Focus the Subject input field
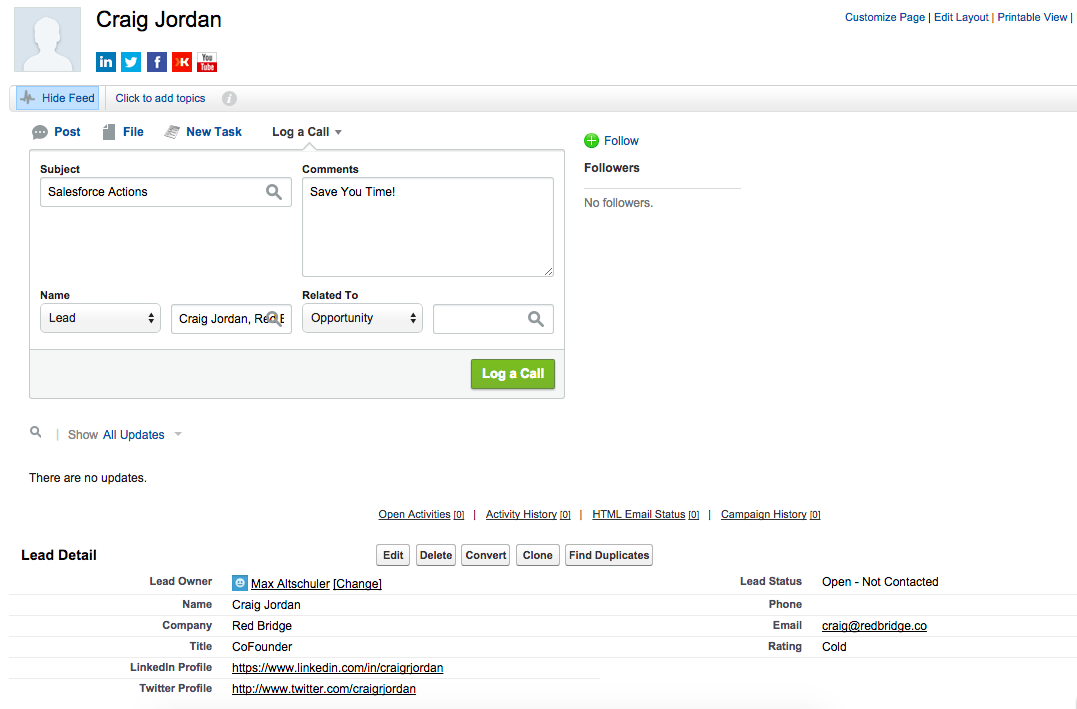This screenshot has height=709, width=1077. [166, 192]
